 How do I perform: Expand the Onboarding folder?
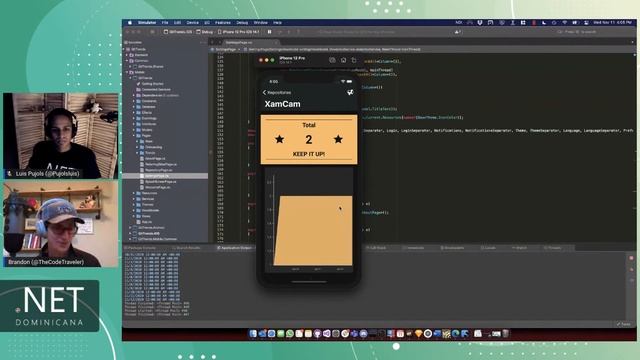[137, 147]
